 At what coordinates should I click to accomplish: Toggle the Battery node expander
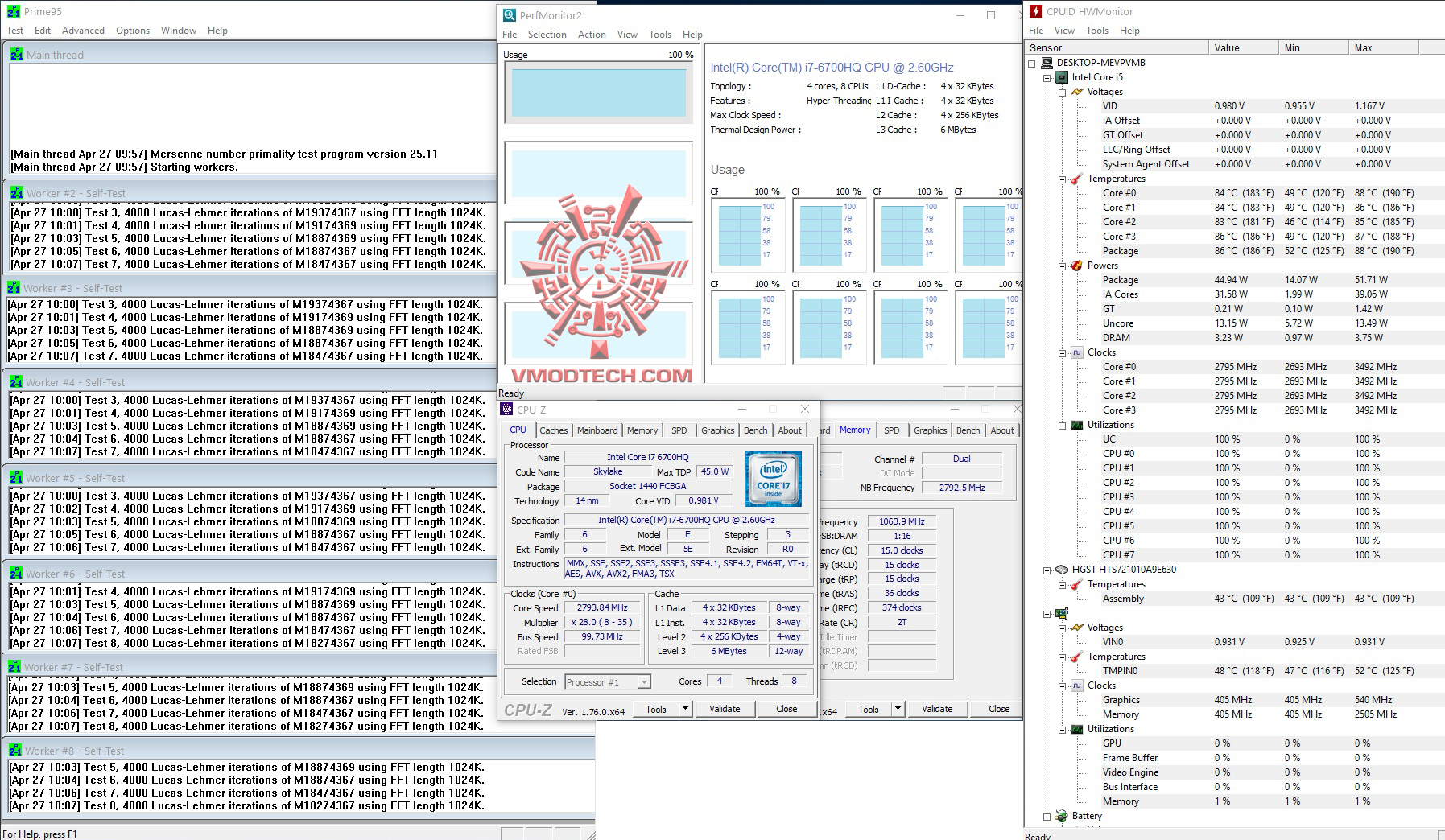[x=1047, y=816]
